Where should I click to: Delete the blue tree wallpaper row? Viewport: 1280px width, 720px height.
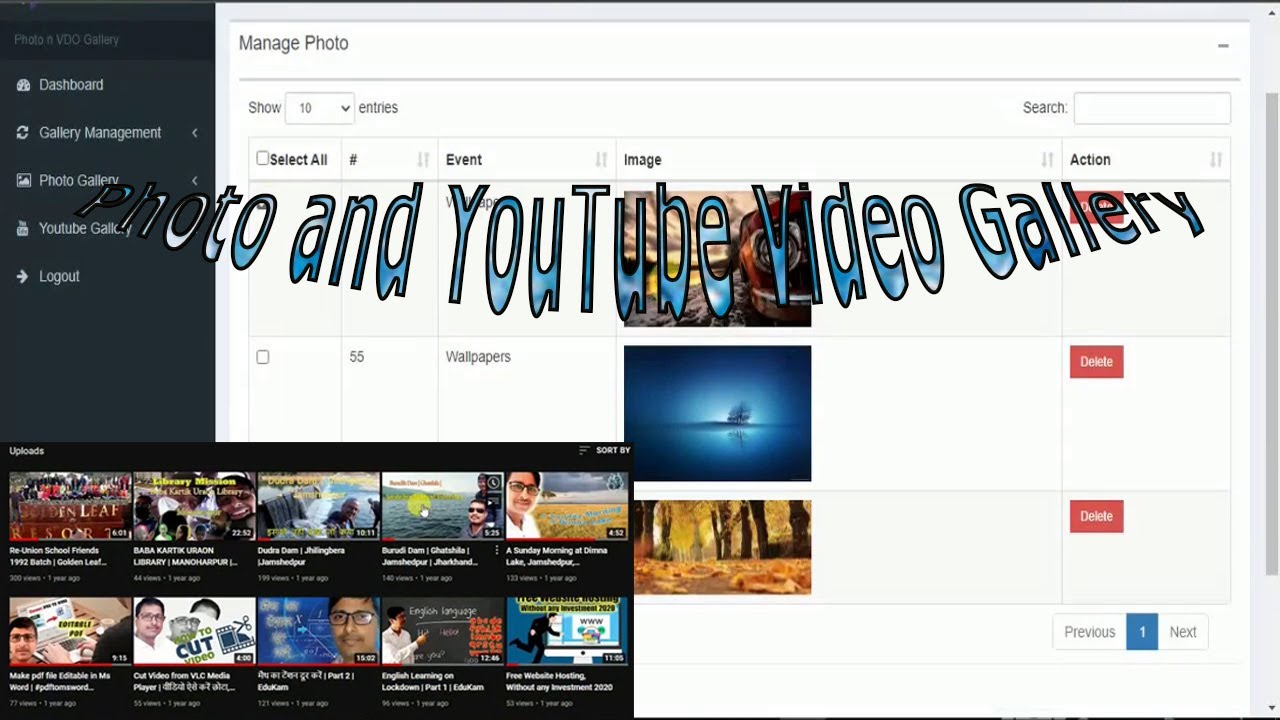(x=1096, y=362)
